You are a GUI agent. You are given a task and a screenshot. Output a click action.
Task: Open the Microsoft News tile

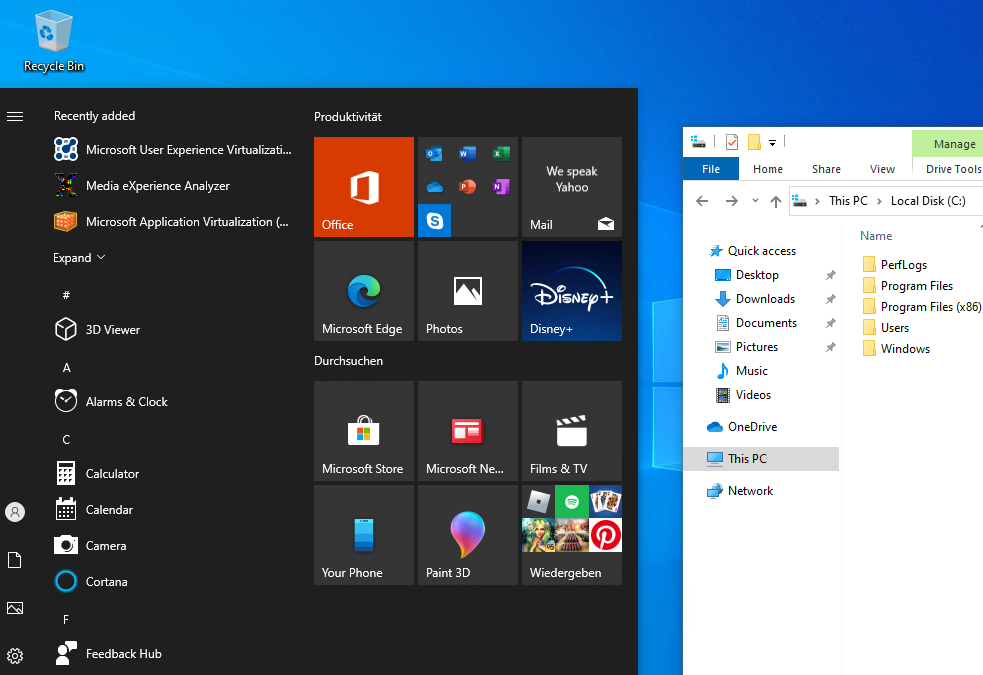(468, 431)
